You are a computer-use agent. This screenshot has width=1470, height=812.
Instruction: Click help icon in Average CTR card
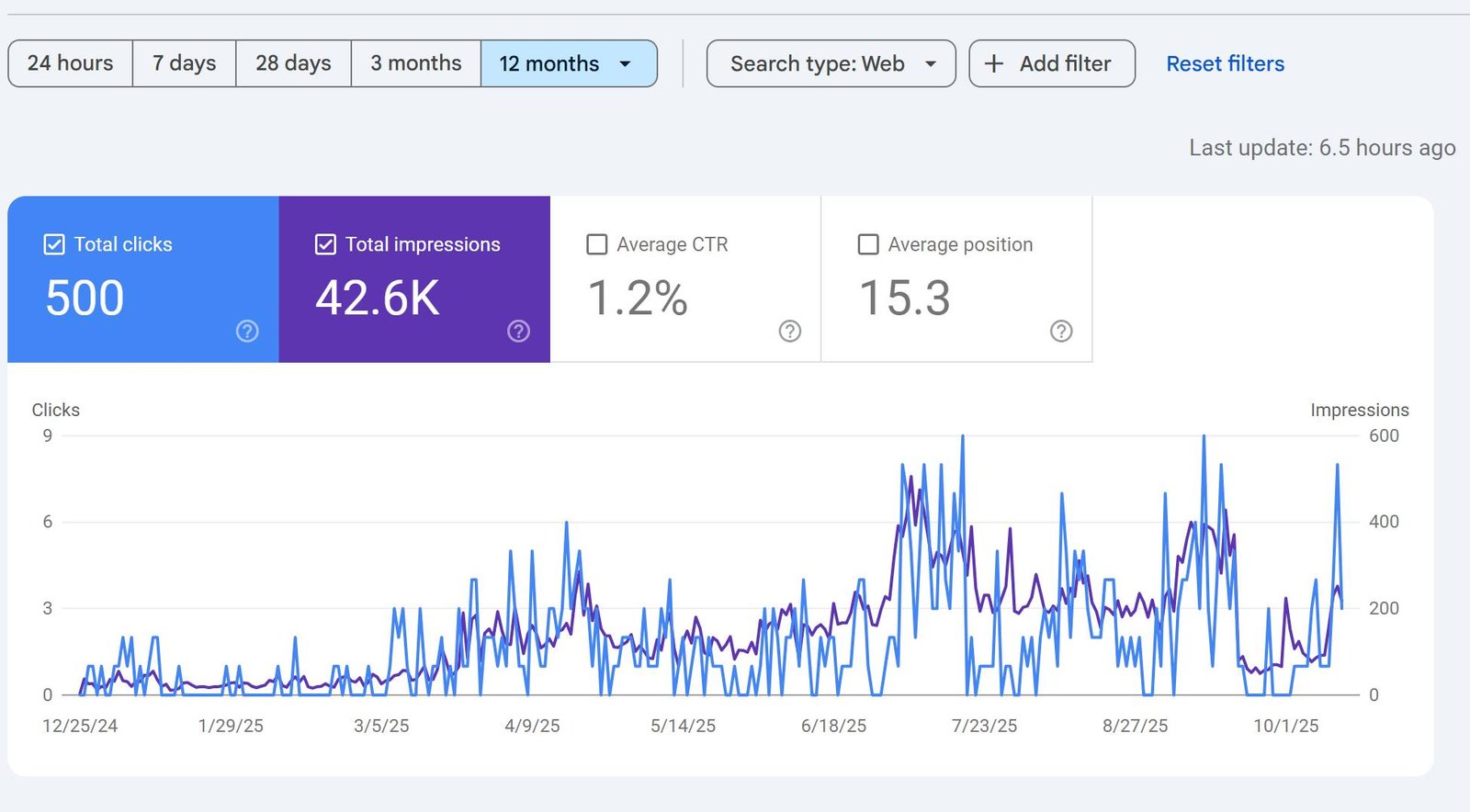tap(790, 331)
